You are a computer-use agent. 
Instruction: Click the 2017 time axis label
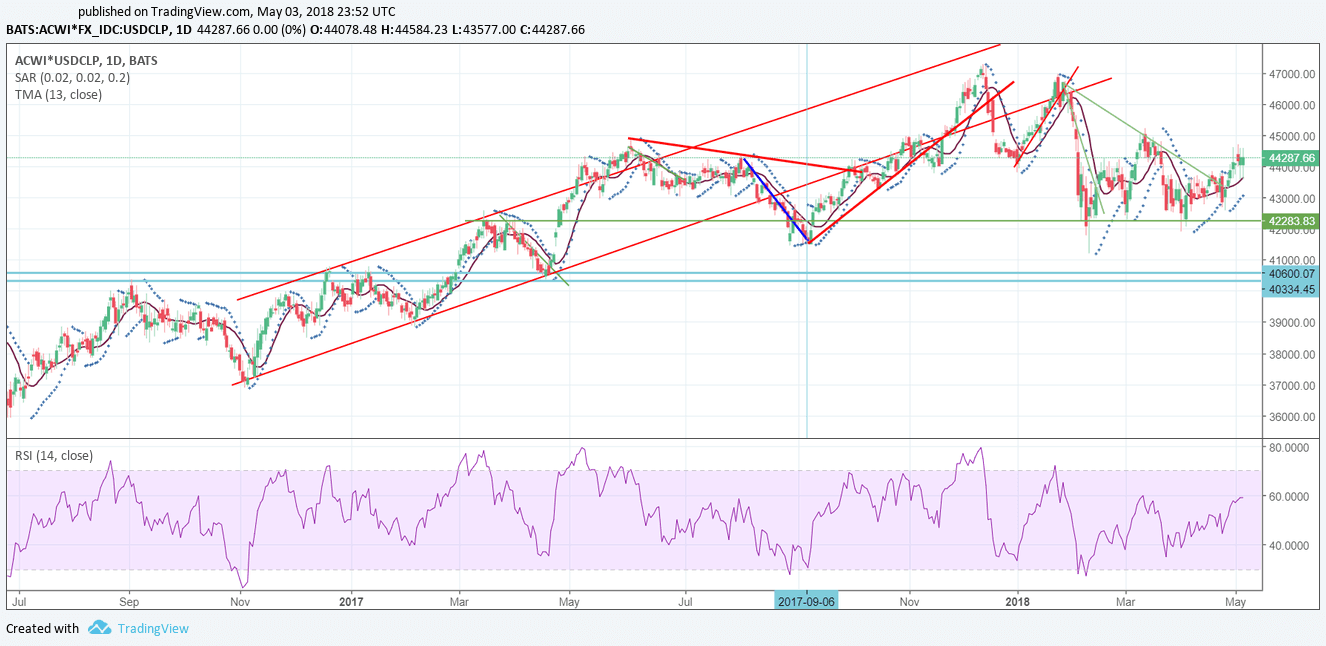coord(351,602)
